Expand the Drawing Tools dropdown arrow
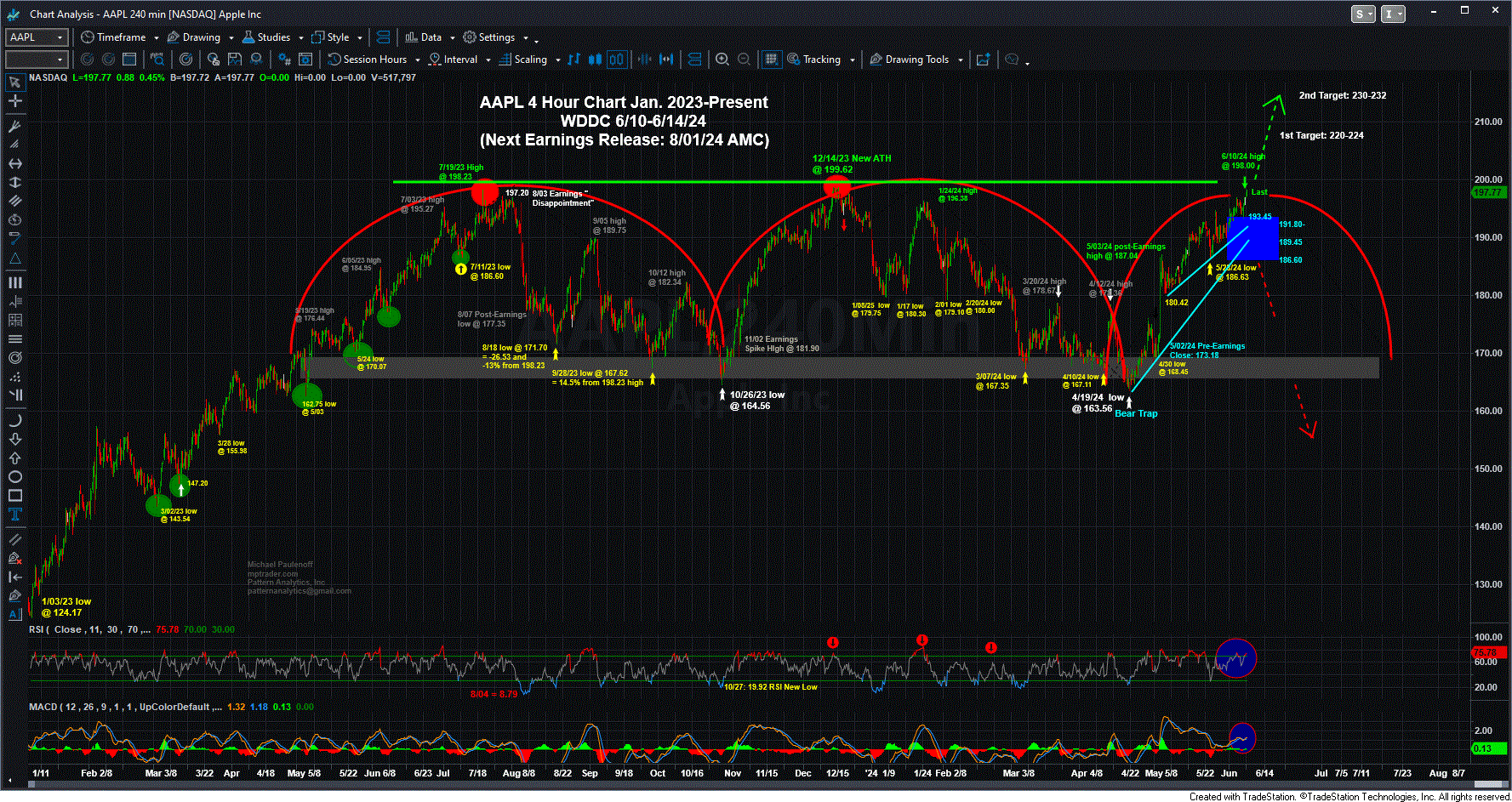 coord(960,60)
